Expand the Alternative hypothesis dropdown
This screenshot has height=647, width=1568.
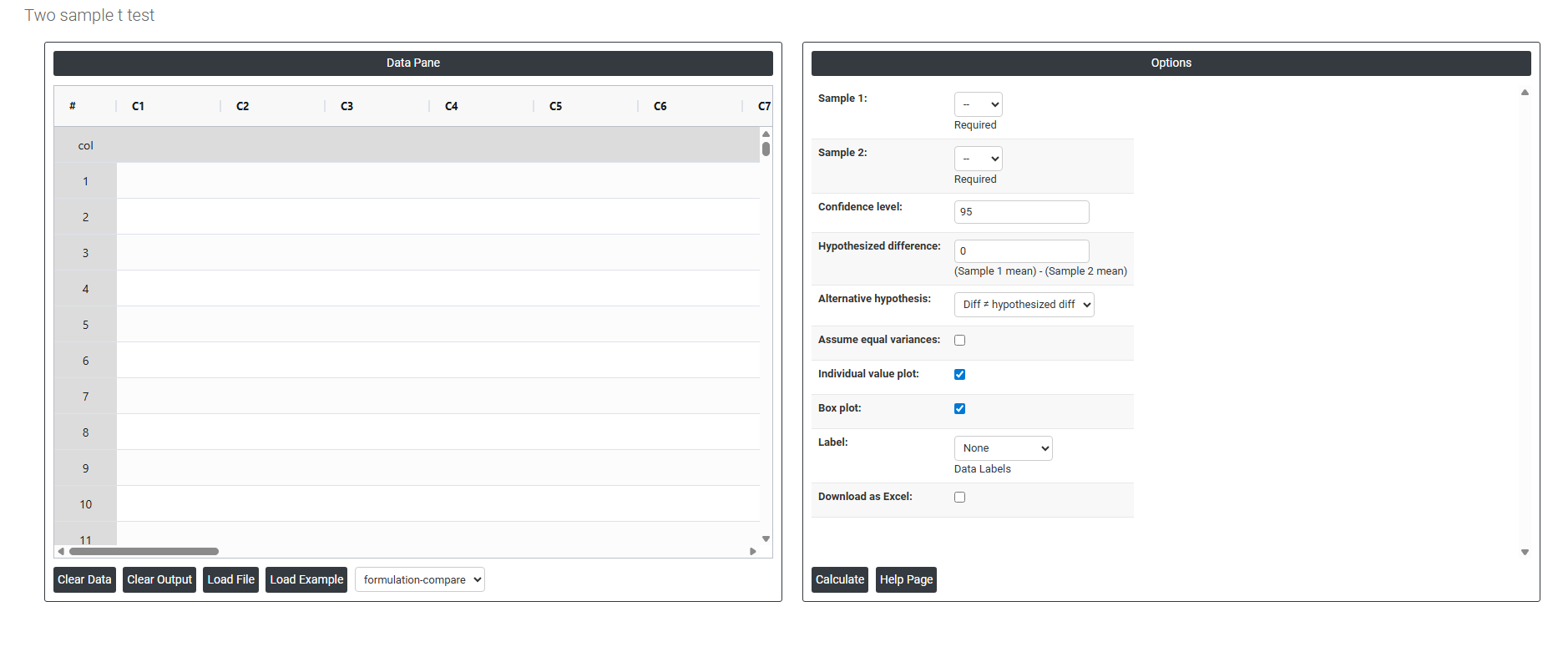[x=1024, y=305]
